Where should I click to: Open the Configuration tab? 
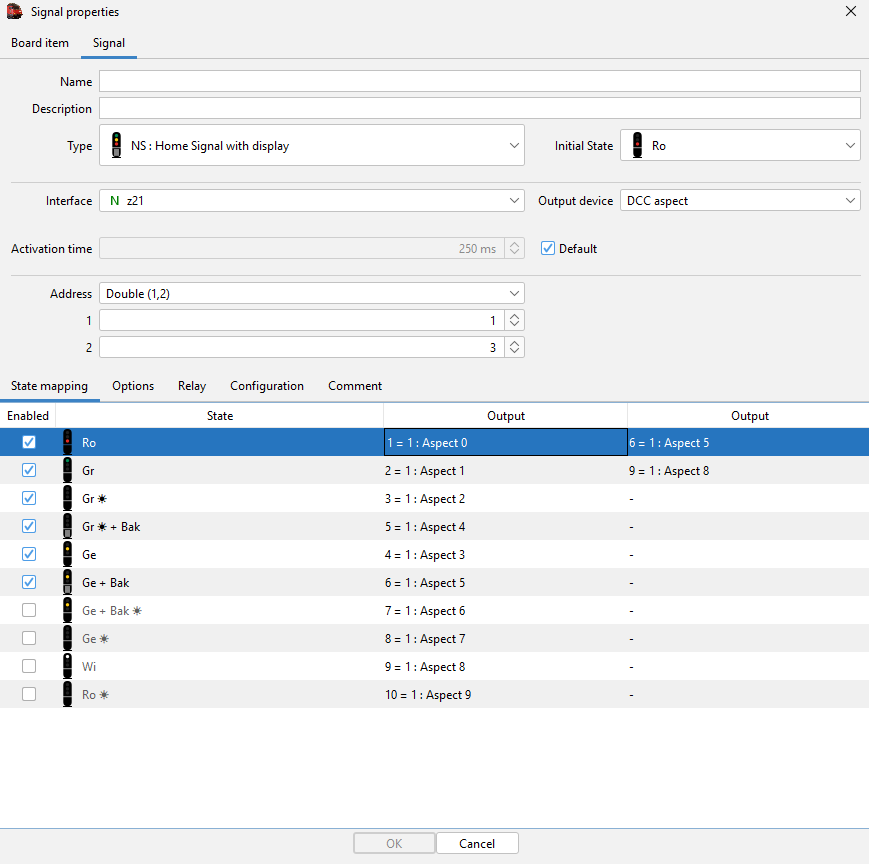pos(267,386)
